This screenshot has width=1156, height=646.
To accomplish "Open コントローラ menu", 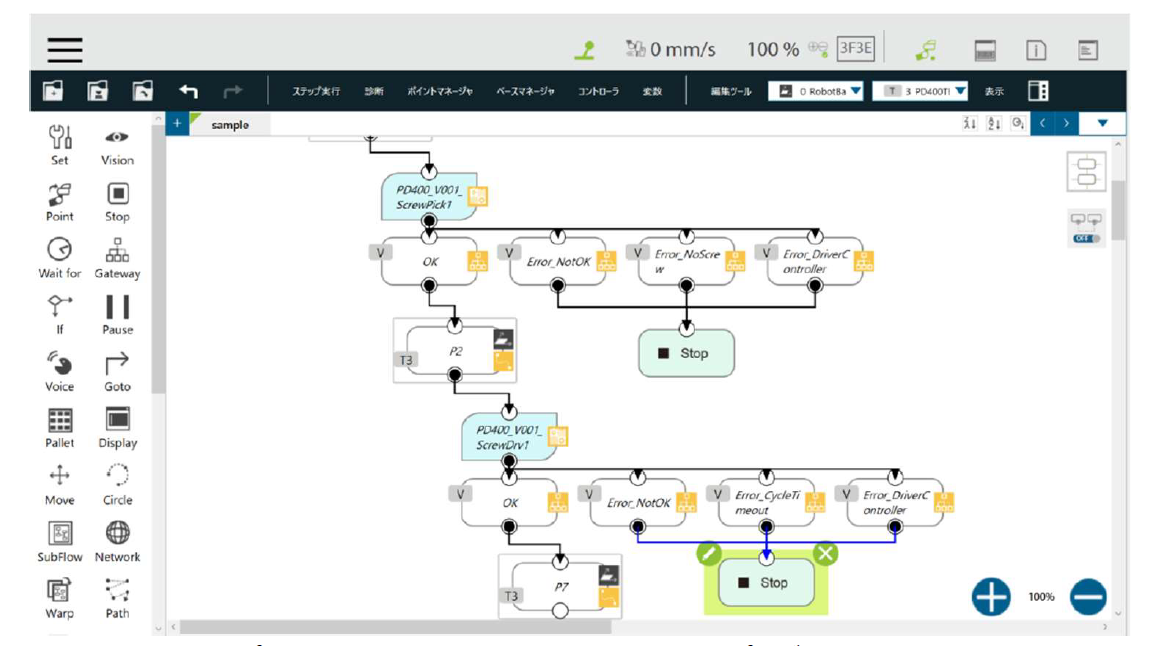I will (x=598, y=91).
